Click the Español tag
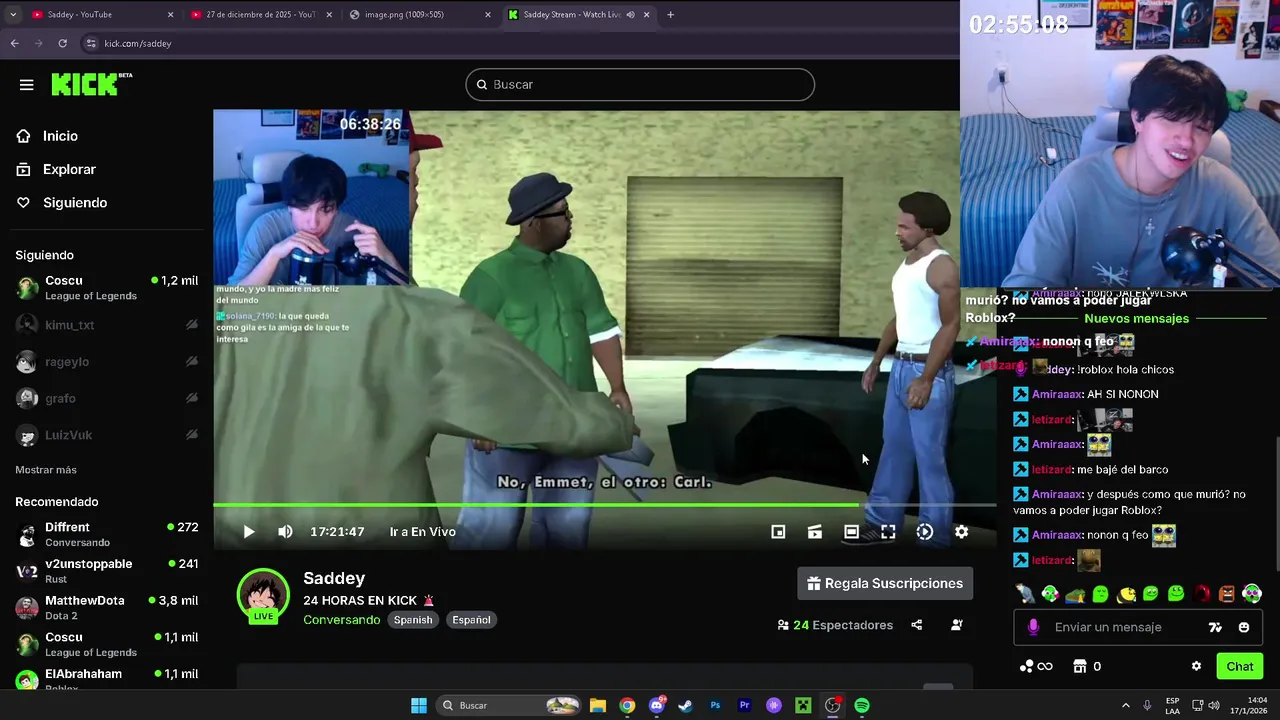1280x720 pixels. 471,620
